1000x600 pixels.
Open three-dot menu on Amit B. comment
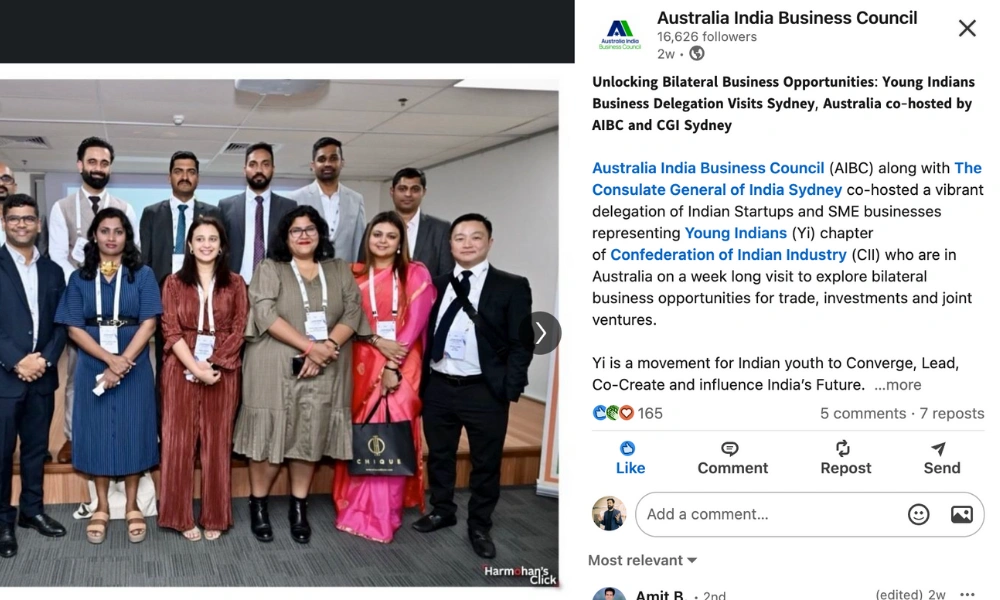[x=967, y=594]
